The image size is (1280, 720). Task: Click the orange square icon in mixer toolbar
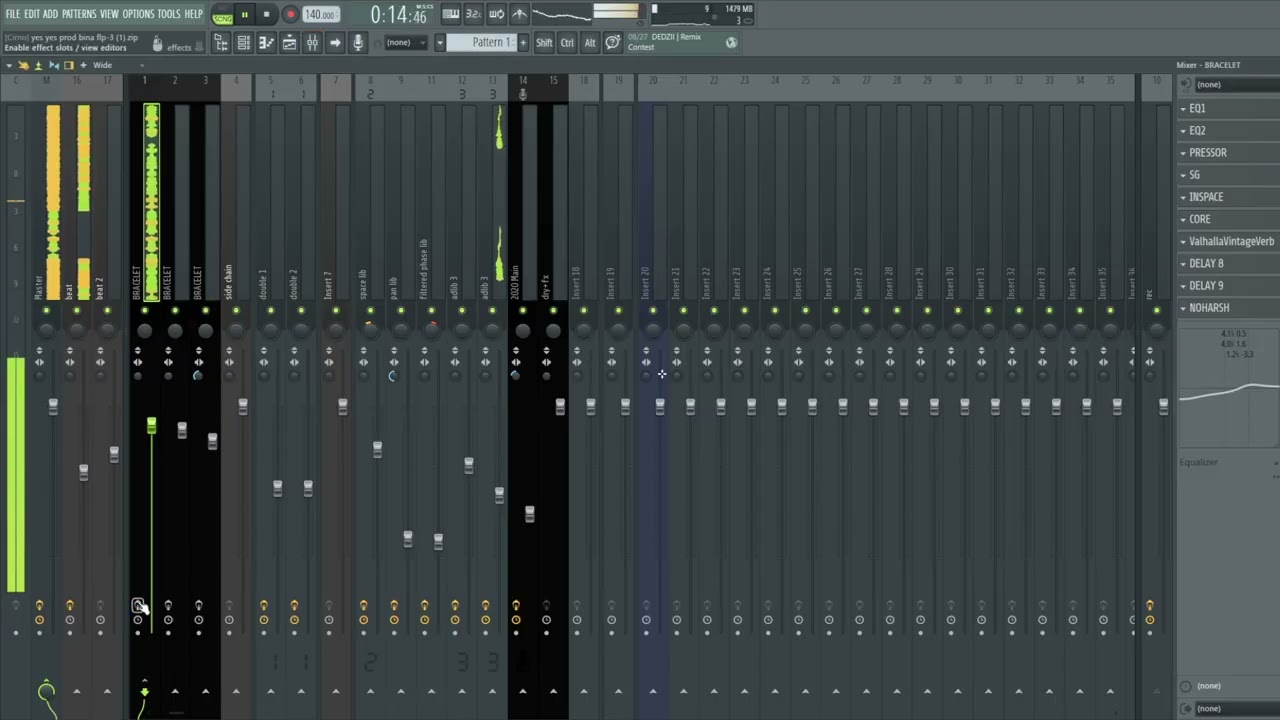pyautogui.click(x=68, y=65)
